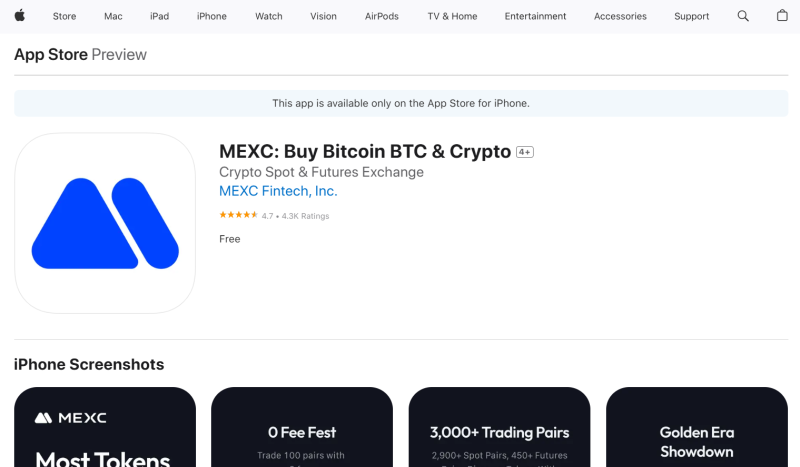View Golden Era Showdown screenshot
The width and height of the screenshot is (800, 467).
[697, 427]
